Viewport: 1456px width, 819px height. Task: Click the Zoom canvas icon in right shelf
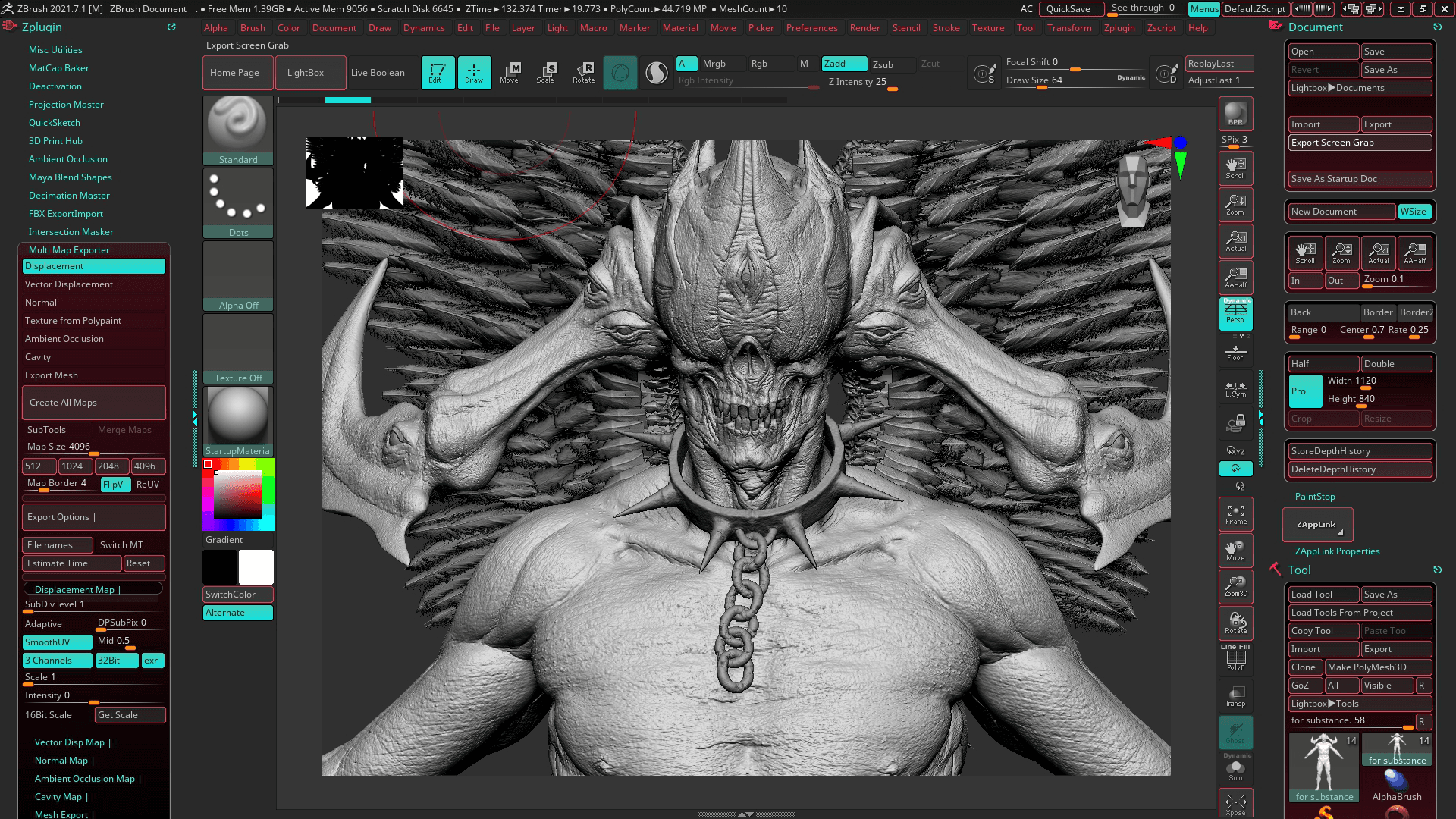1235,205
